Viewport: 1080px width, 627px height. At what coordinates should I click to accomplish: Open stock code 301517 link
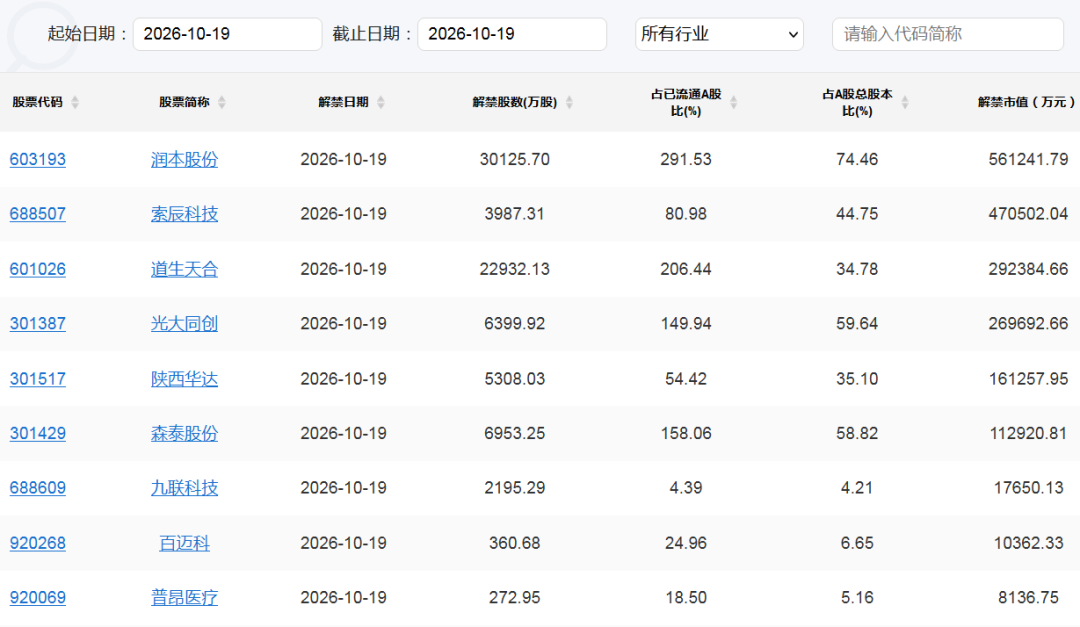[x=38, y=378]
